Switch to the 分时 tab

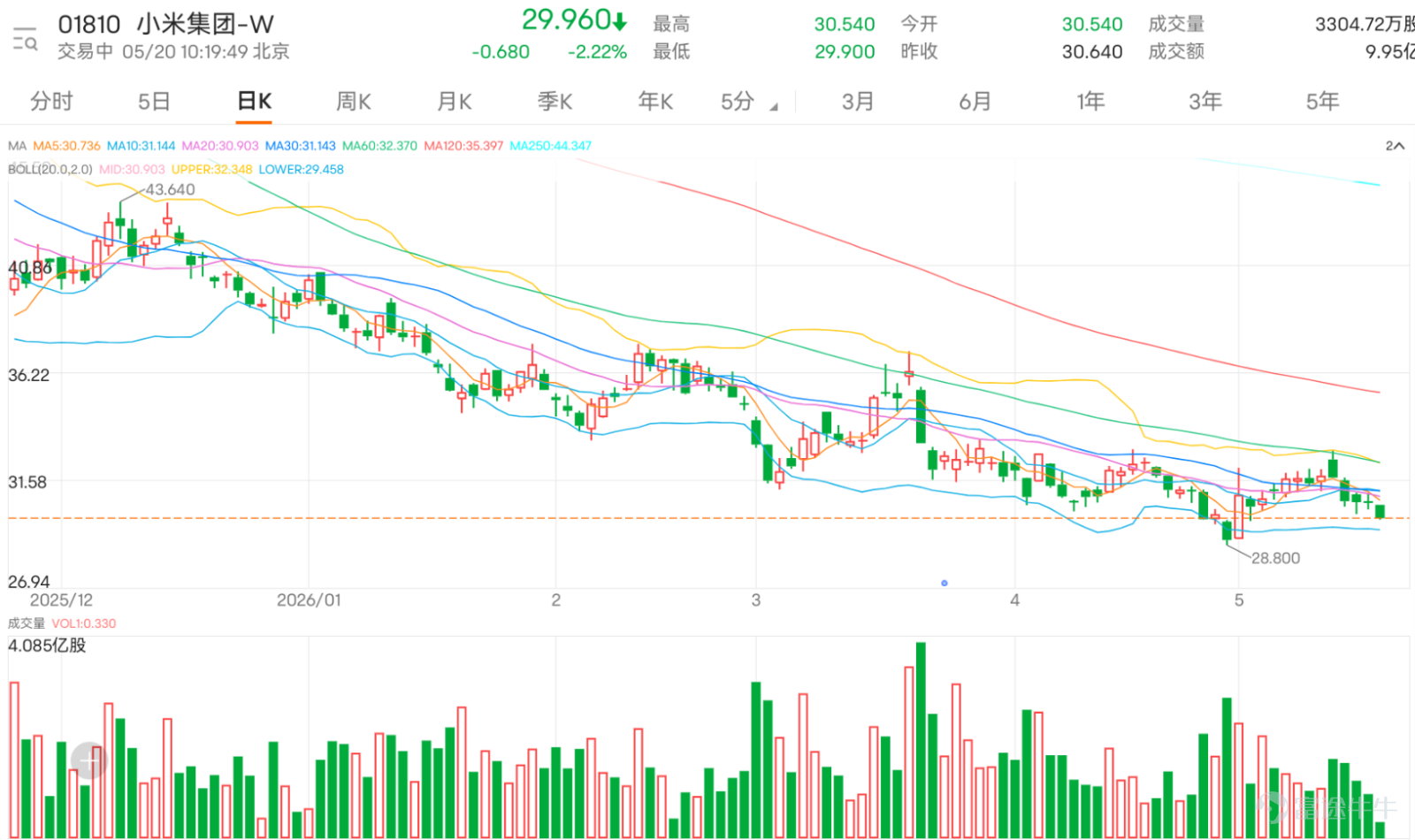click(x=51, y=102)
